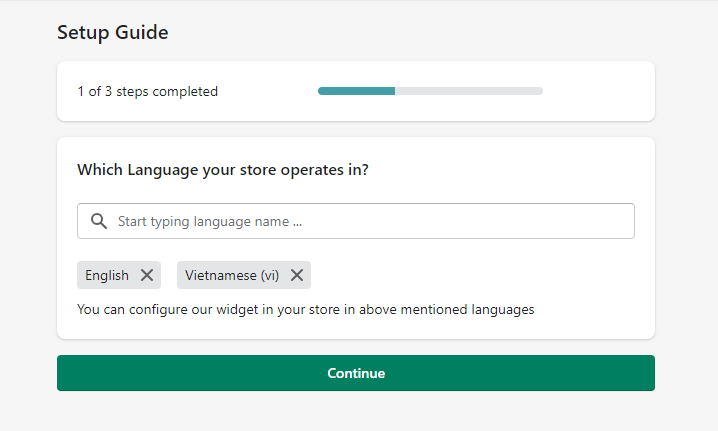Image resolution: width=718 pixels, height=431 pixels.
Task: Click the Setup Guide heading
Action: click(112, 32)
